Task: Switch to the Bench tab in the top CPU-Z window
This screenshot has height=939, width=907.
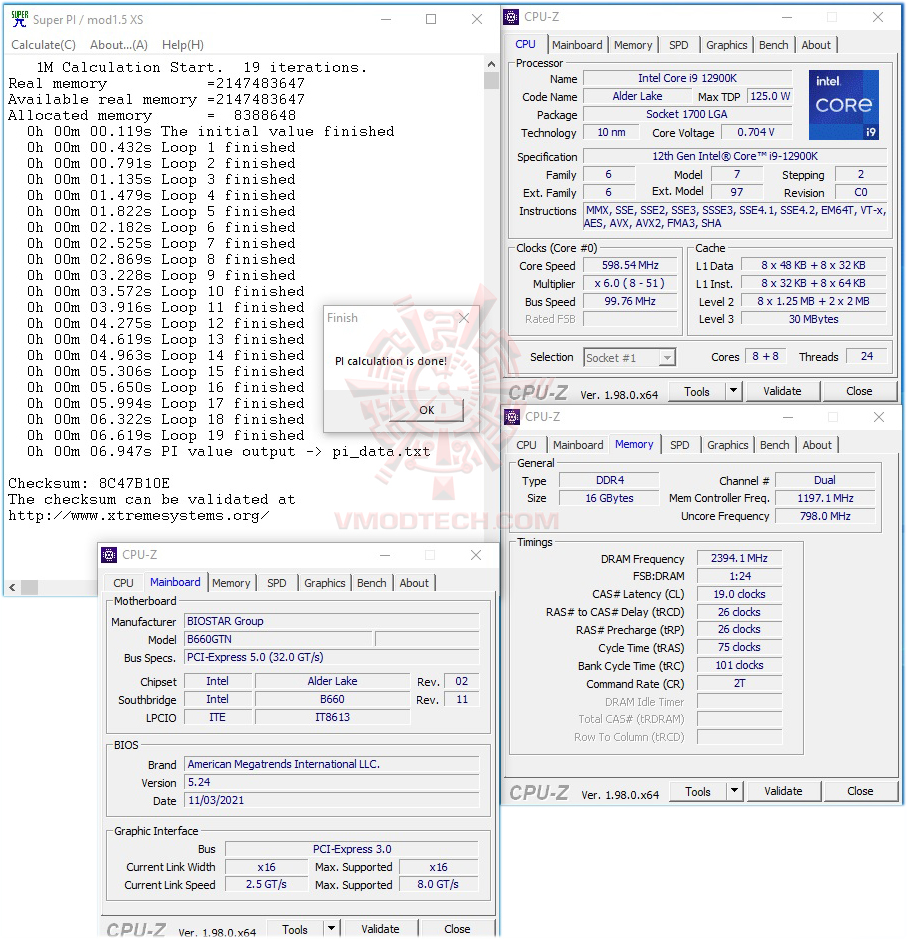Action: pos(773,45)
